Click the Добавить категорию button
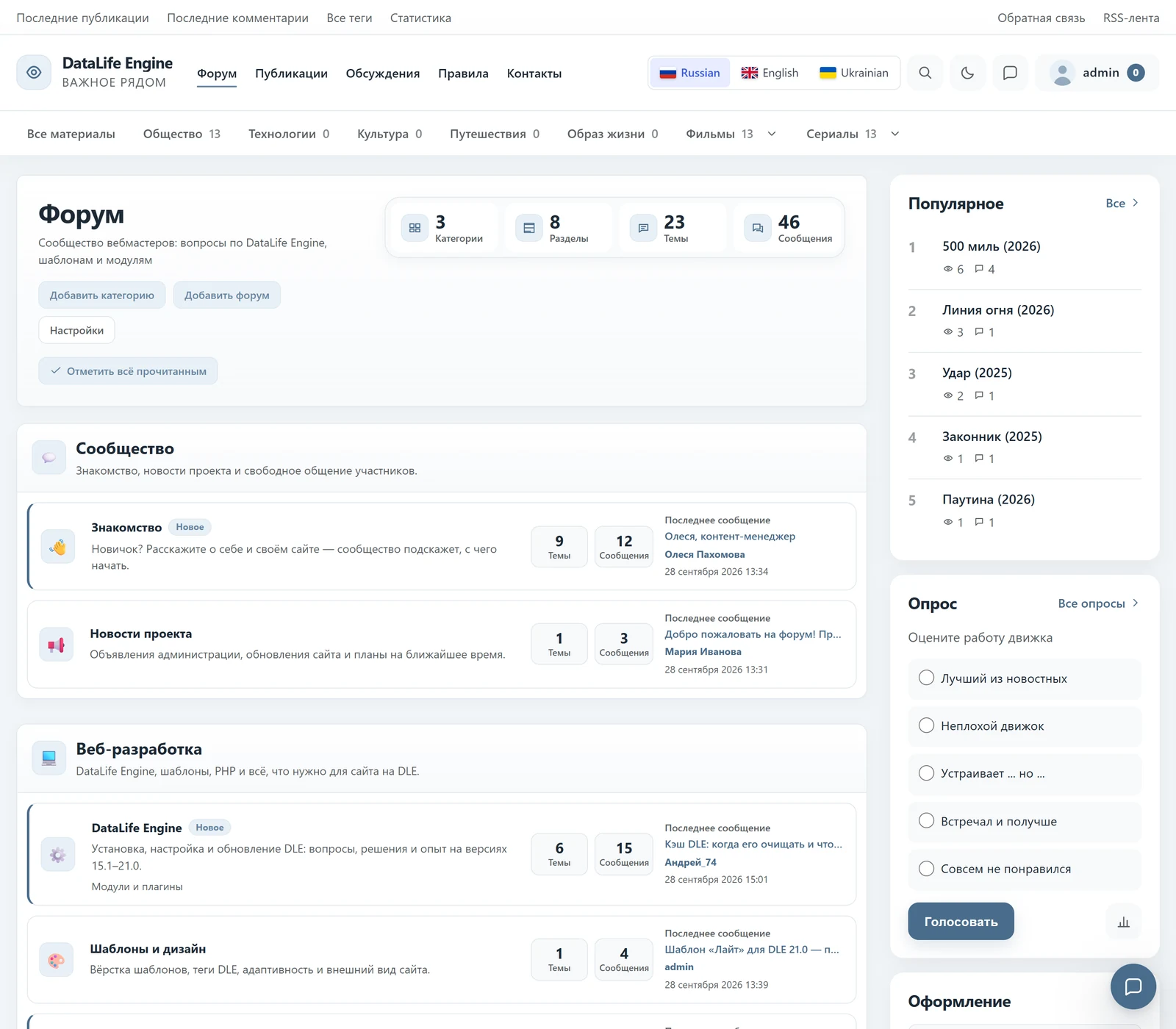 pyautogui.click(x=102, y=295)
